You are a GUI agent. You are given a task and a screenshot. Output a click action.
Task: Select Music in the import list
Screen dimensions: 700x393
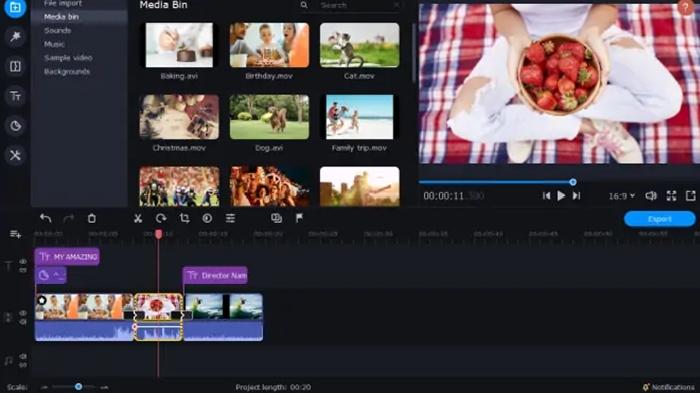point(54,44)
